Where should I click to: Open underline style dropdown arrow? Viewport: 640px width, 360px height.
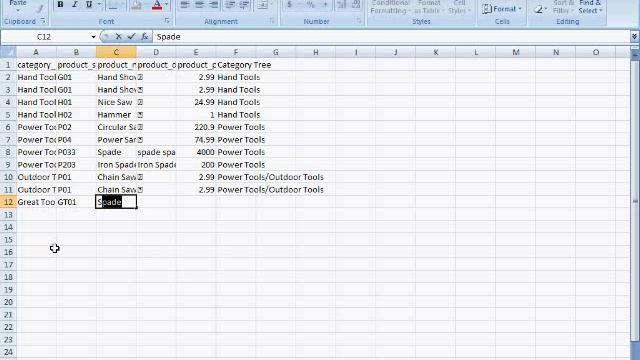point(99,4)
